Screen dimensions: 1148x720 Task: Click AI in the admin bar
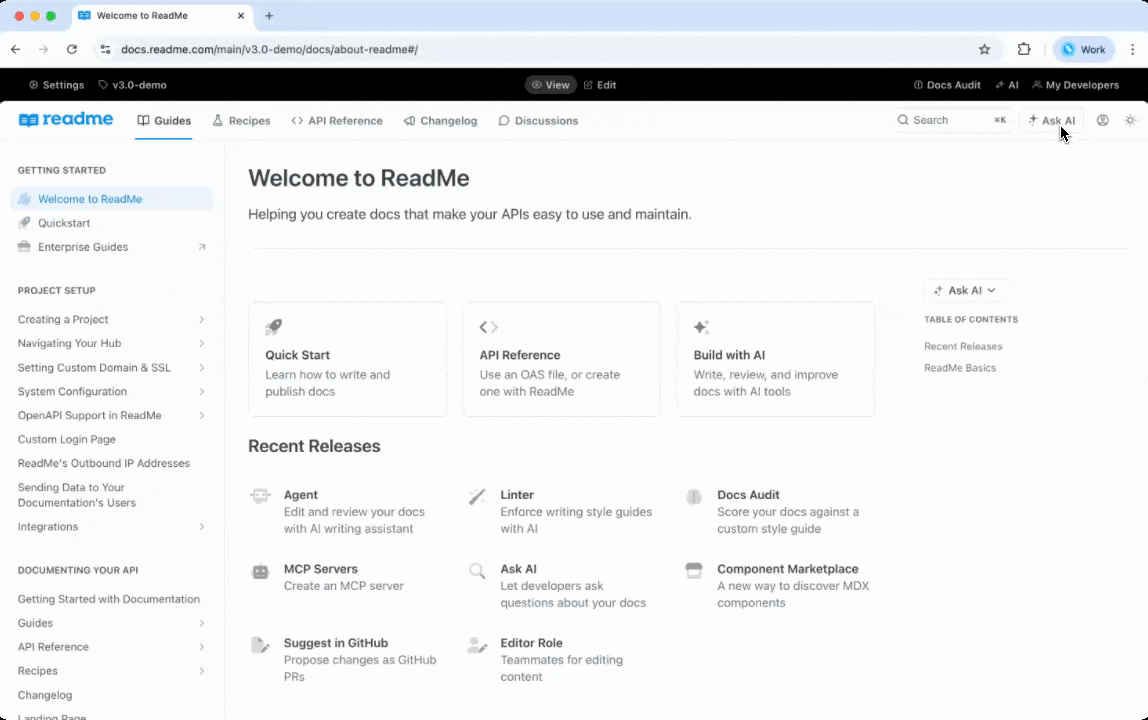click(1007, 85)
